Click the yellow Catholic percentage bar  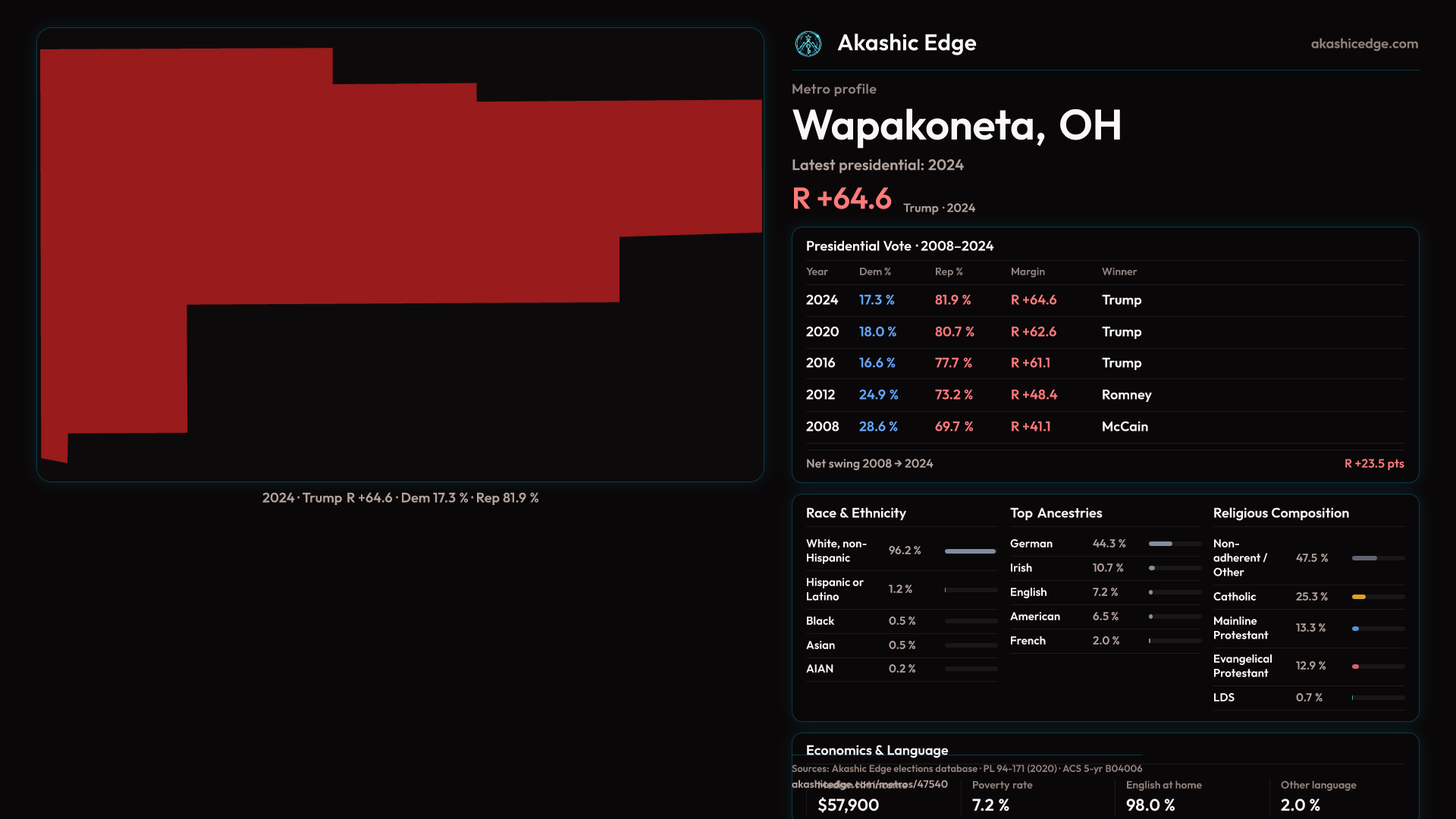tap(1360, 597)
